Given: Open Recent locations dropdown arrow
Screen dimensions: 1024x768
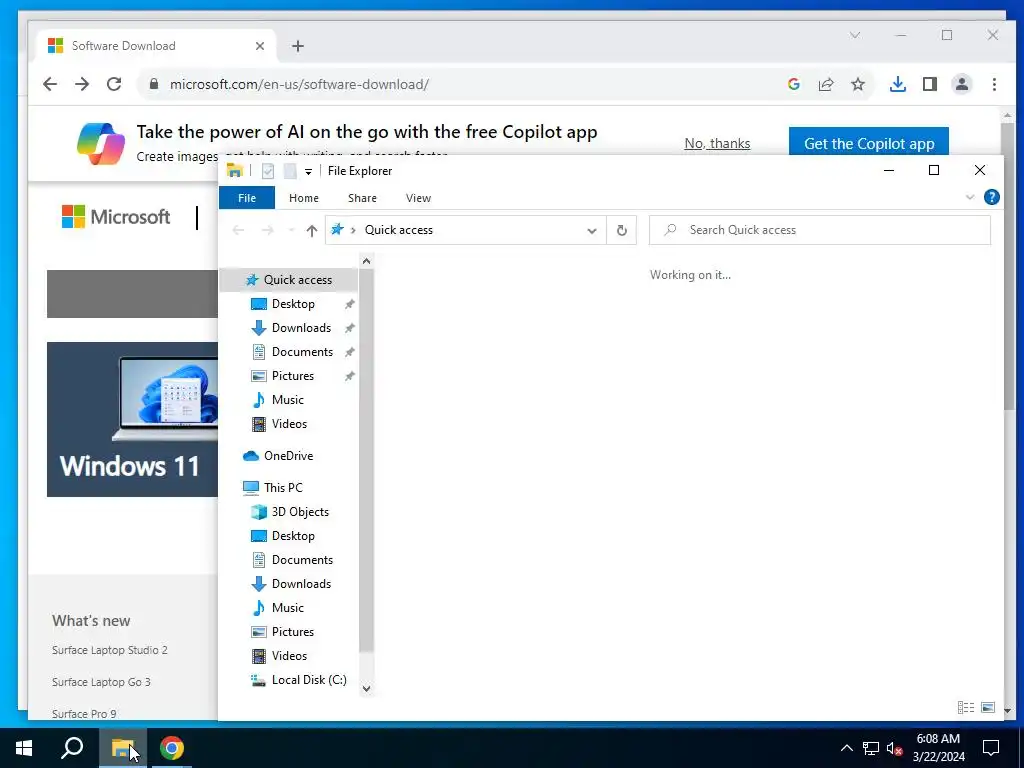Looking at the screenshot, I should pyautogui.click(x=291, y=231).
